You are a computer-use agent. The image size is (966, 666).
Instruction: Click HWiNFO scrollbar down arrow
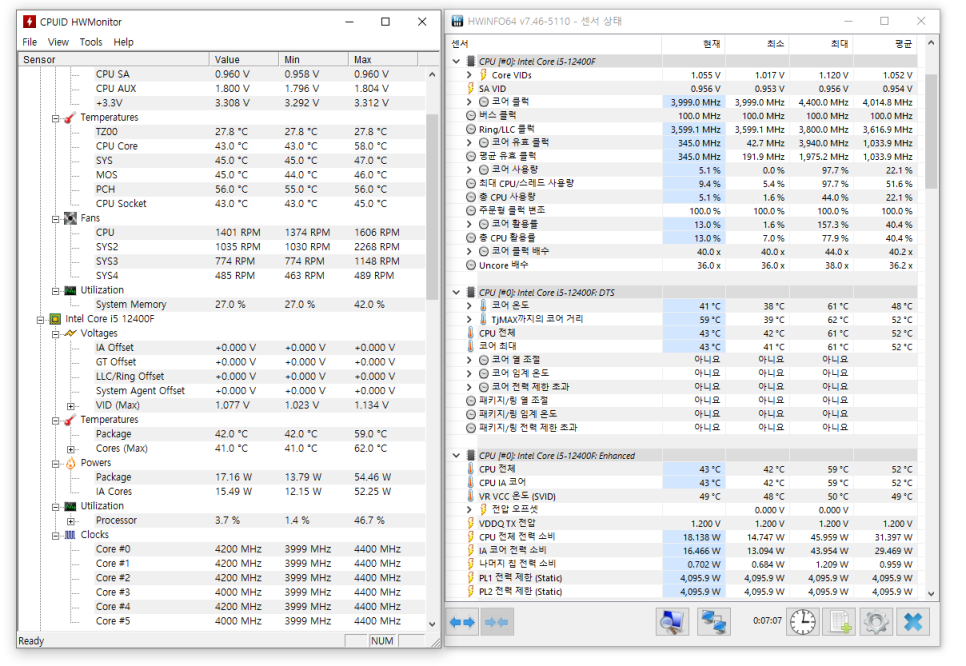click(931, 594)
